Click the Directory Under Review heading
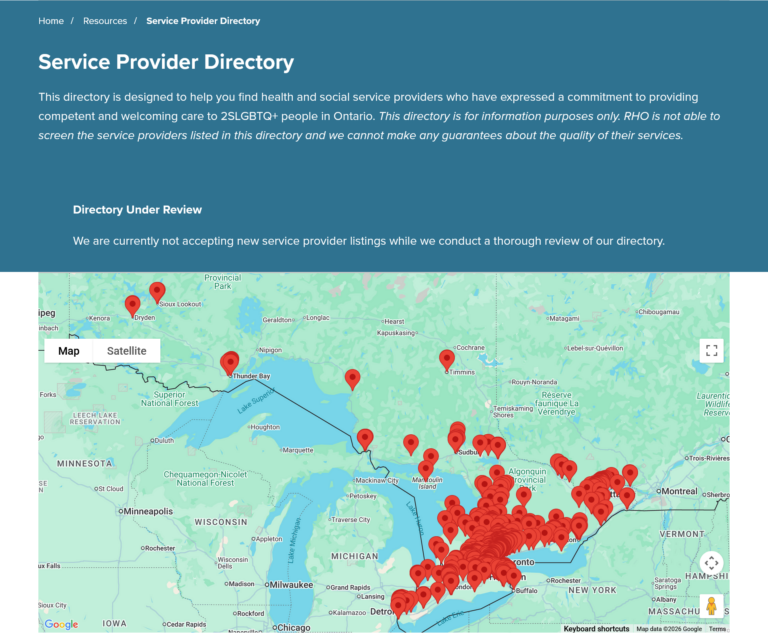768x643 pixels. pos(137,210)
